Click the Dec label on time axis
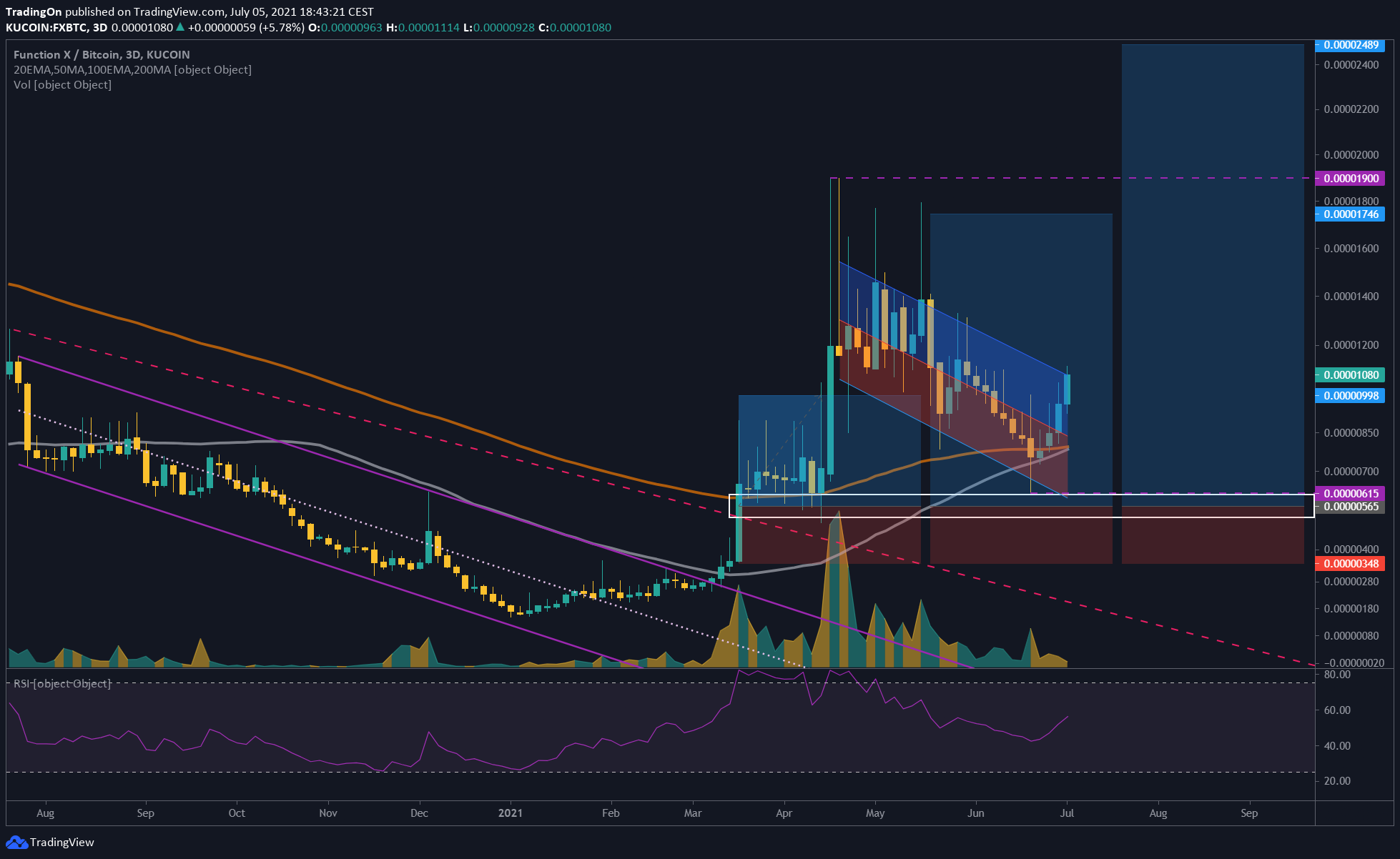This screenshot has width=1400, height=859. click(419, 813)
